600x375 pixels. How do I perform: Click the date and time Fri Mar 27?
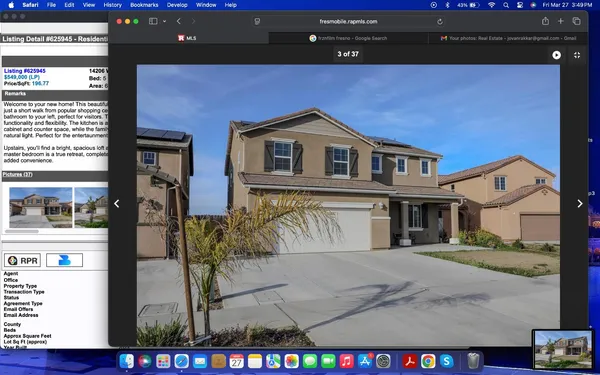point(567,5)
